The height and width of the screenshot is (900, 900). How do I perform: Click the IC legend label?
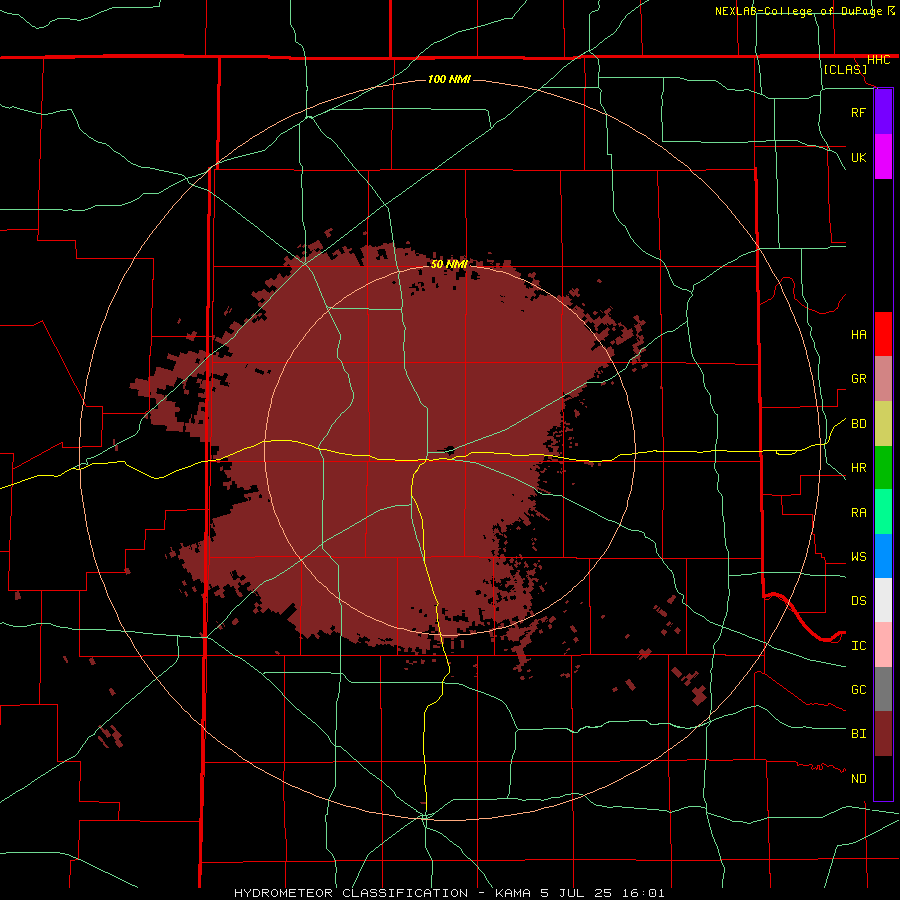point(858,646)
